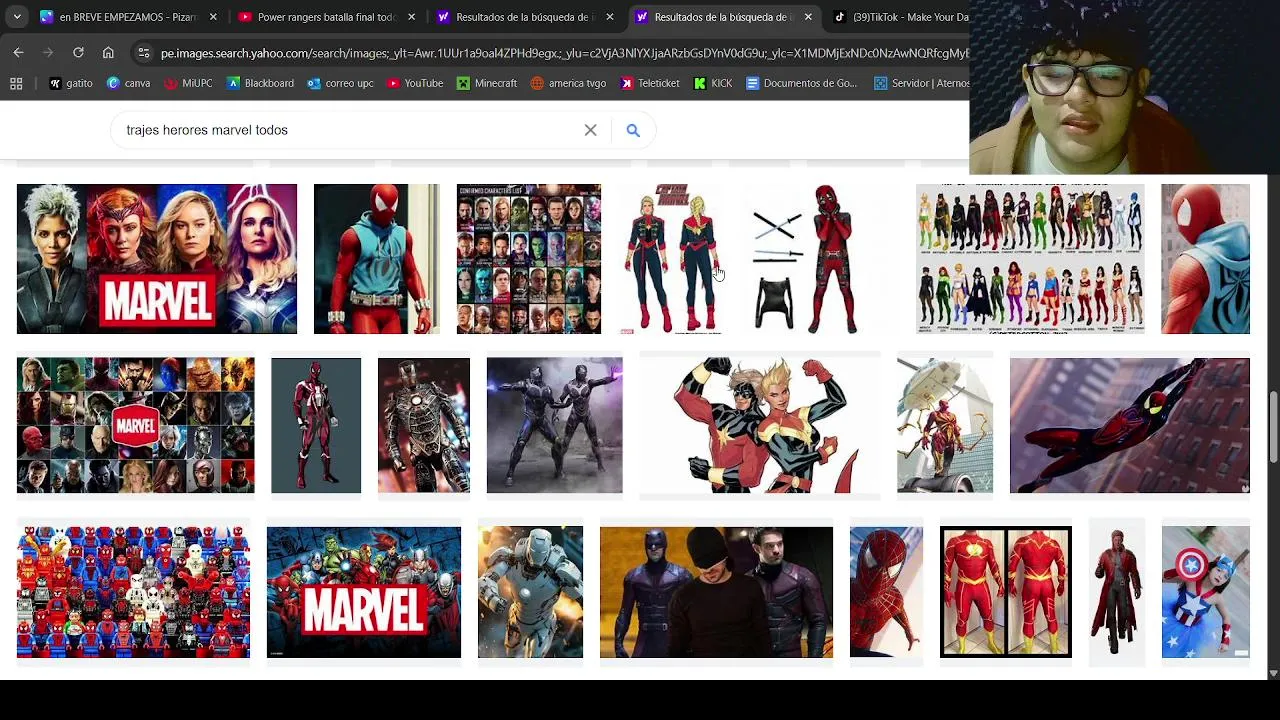Open the Spider-Man swinging over city image
Screen dimensions: 1280x720
[1130, 426]
